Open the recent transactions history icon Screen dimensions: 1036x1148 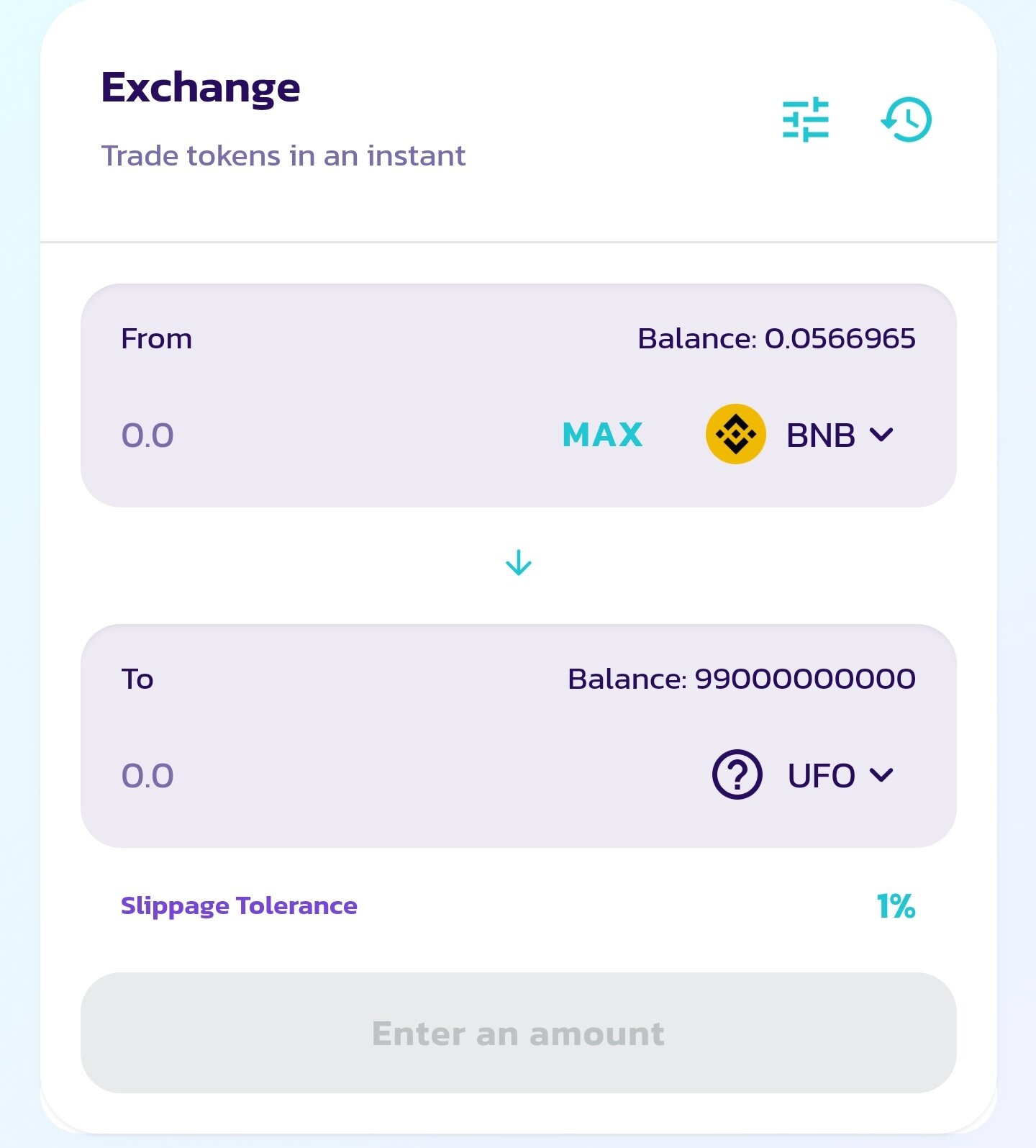click(906, 119)
